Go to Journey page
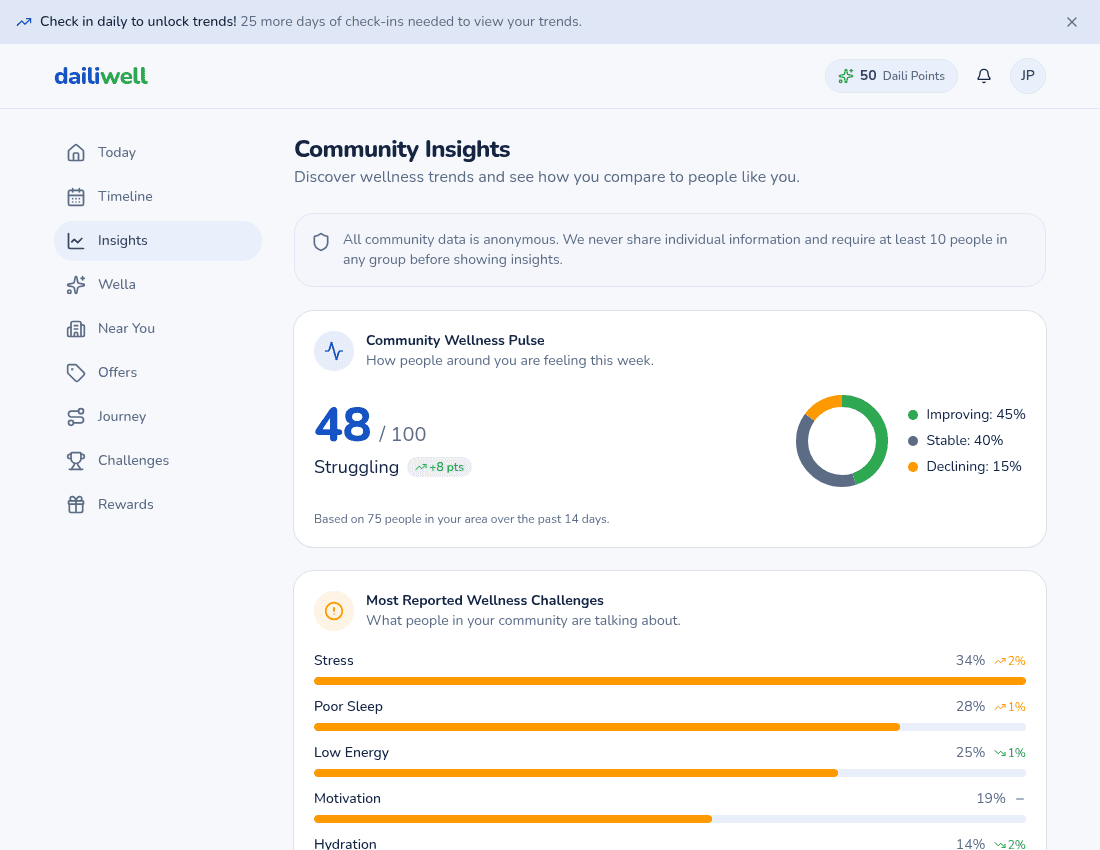The width and height of the screenshot is (1100, 850). (158, 417)
